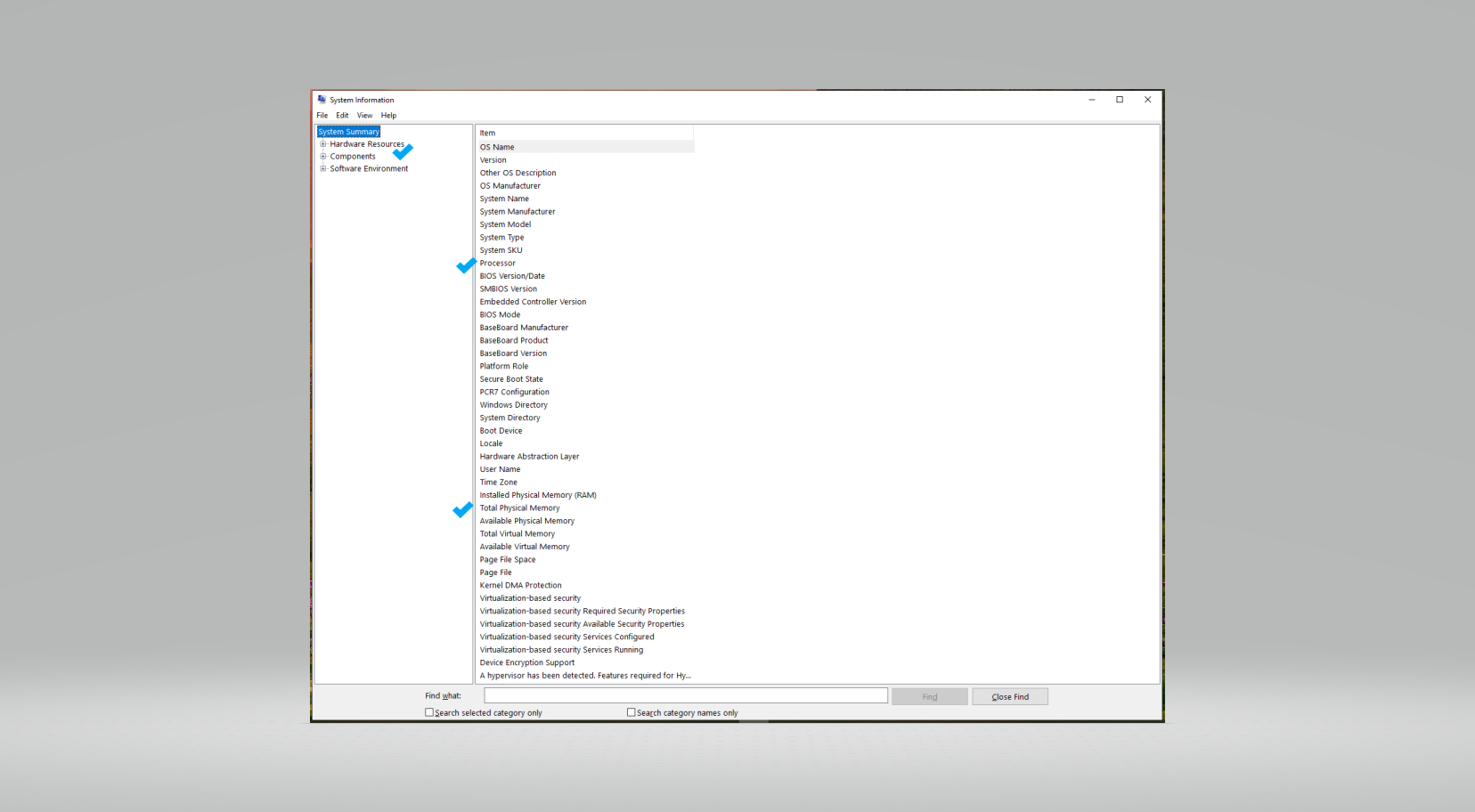Select the Boot Device row

pos(585,432)
